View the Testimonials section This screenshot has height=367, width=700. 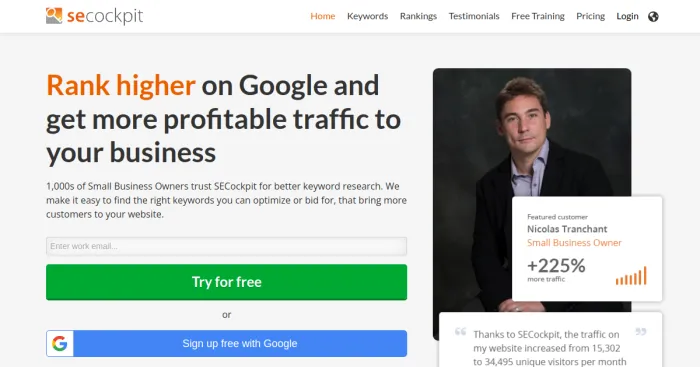coord(474,16)
